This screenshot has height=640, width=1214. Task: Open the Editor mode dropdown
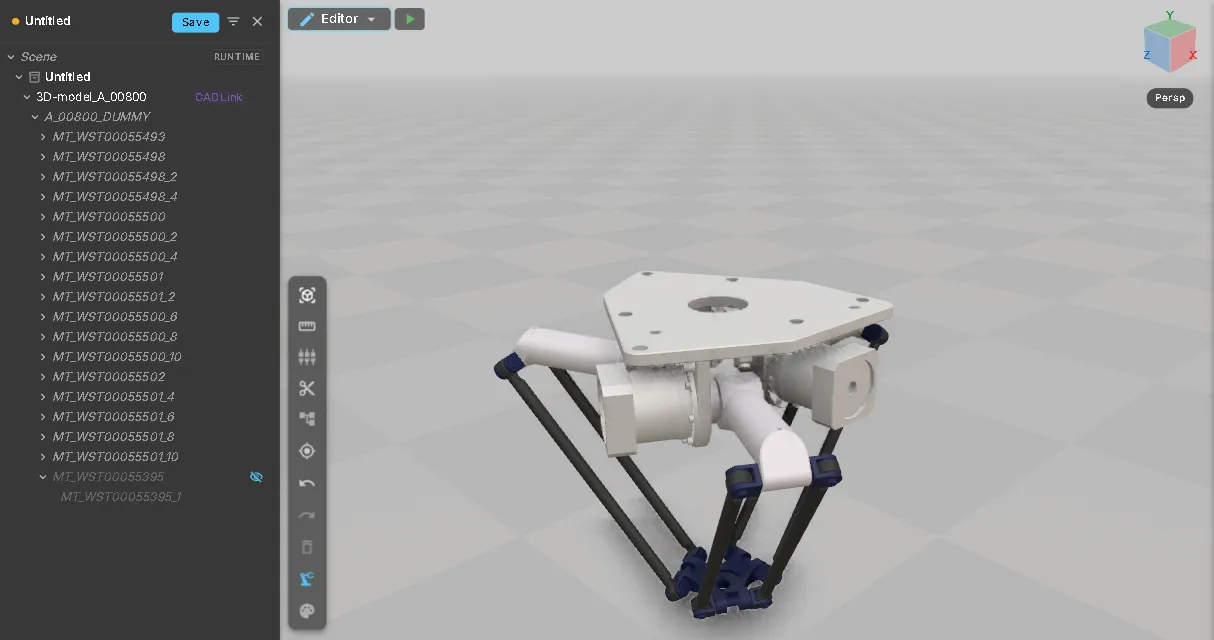(x=372, y=19)
